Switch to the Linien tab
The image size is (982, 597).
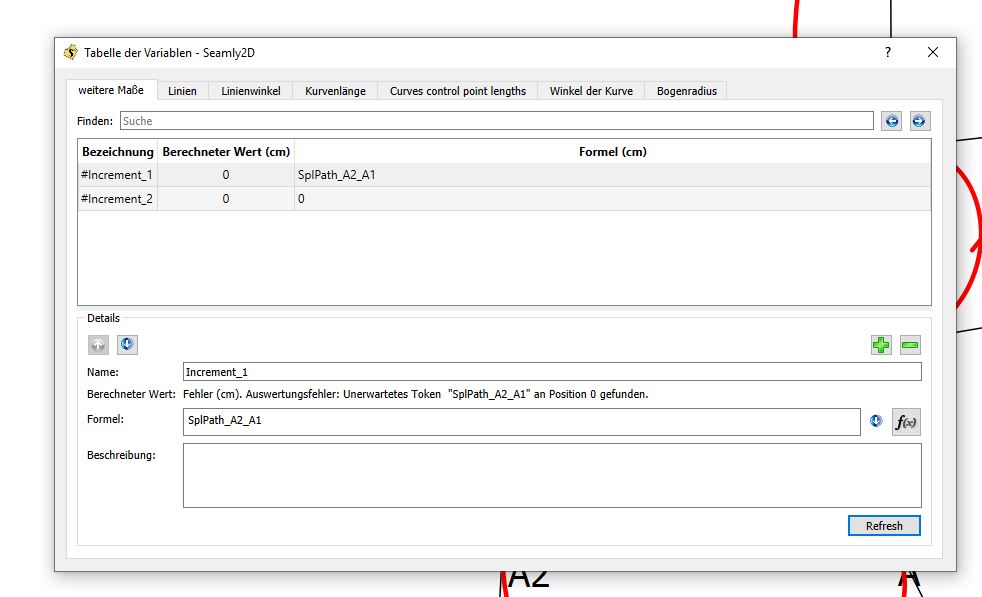182,91
